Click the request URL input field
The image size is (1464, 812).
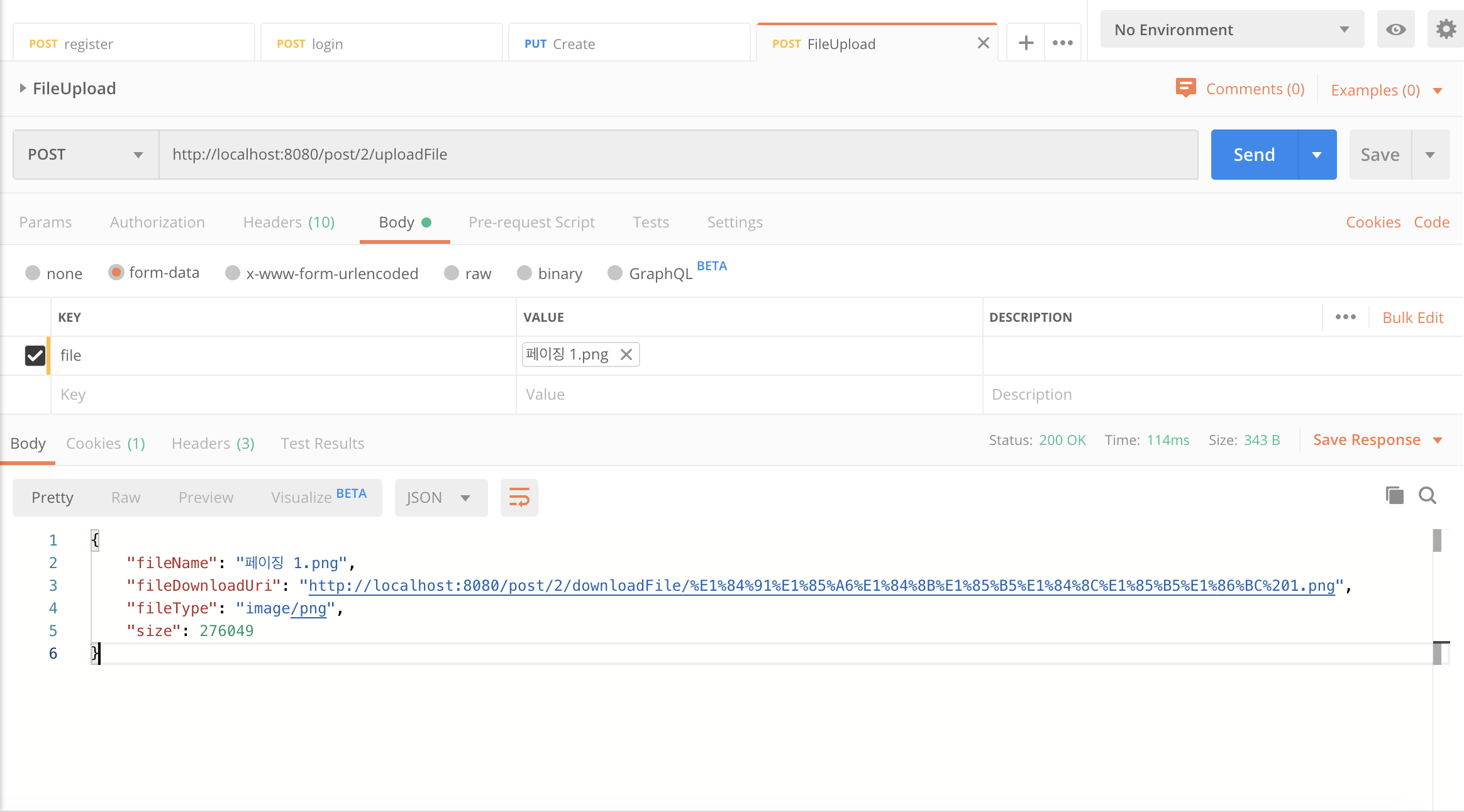[x=678, y=155]
